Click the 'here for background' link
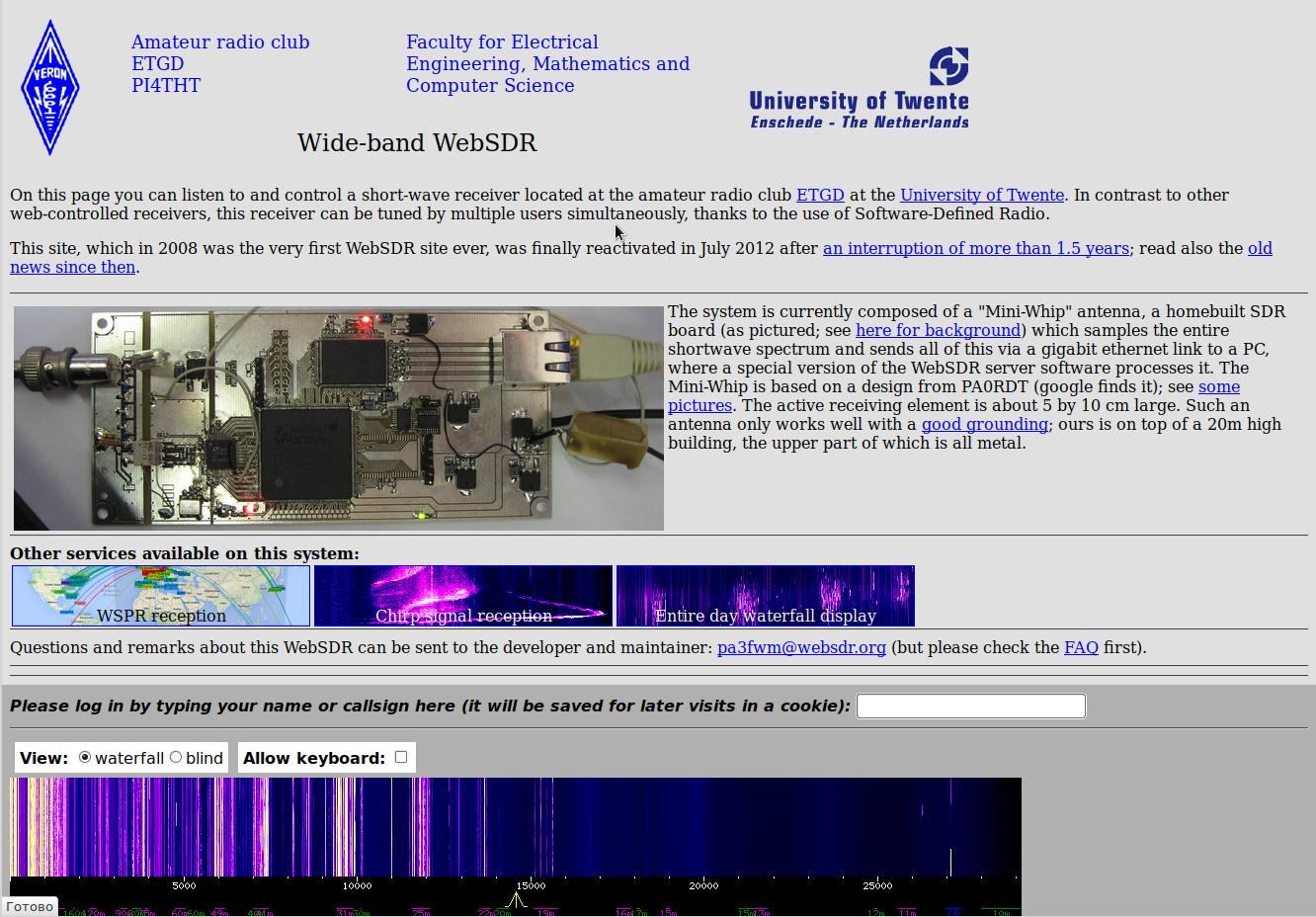 coord(938,330)
